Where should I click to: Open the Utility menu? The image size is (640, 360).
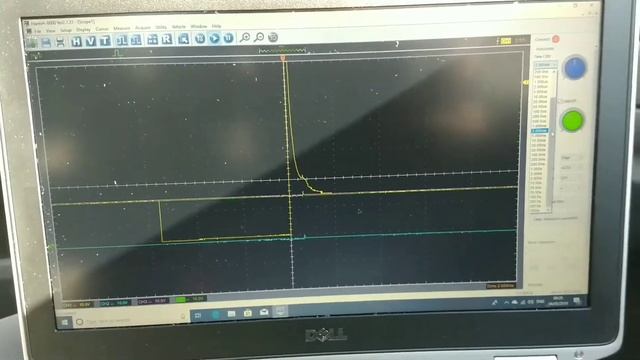[161, 27]
